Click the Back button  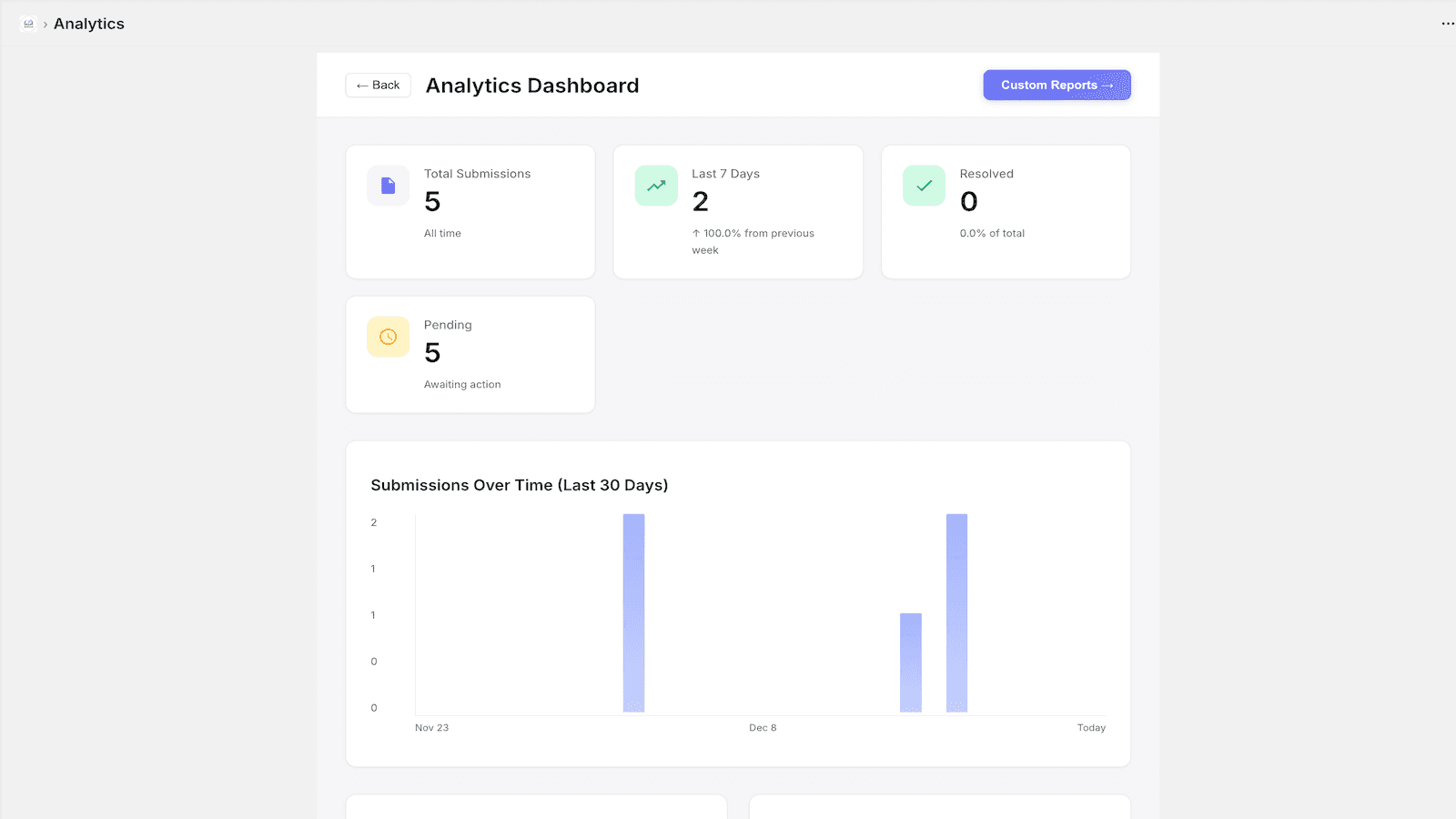(x=378, y=85)
